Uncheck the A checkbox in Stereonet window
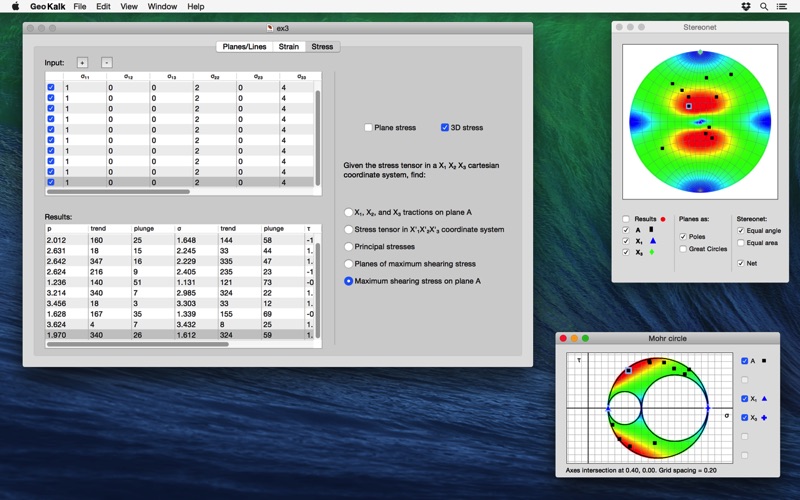This screenshot has height=500, width=800. pyautogui.click(x=626, y=230)
